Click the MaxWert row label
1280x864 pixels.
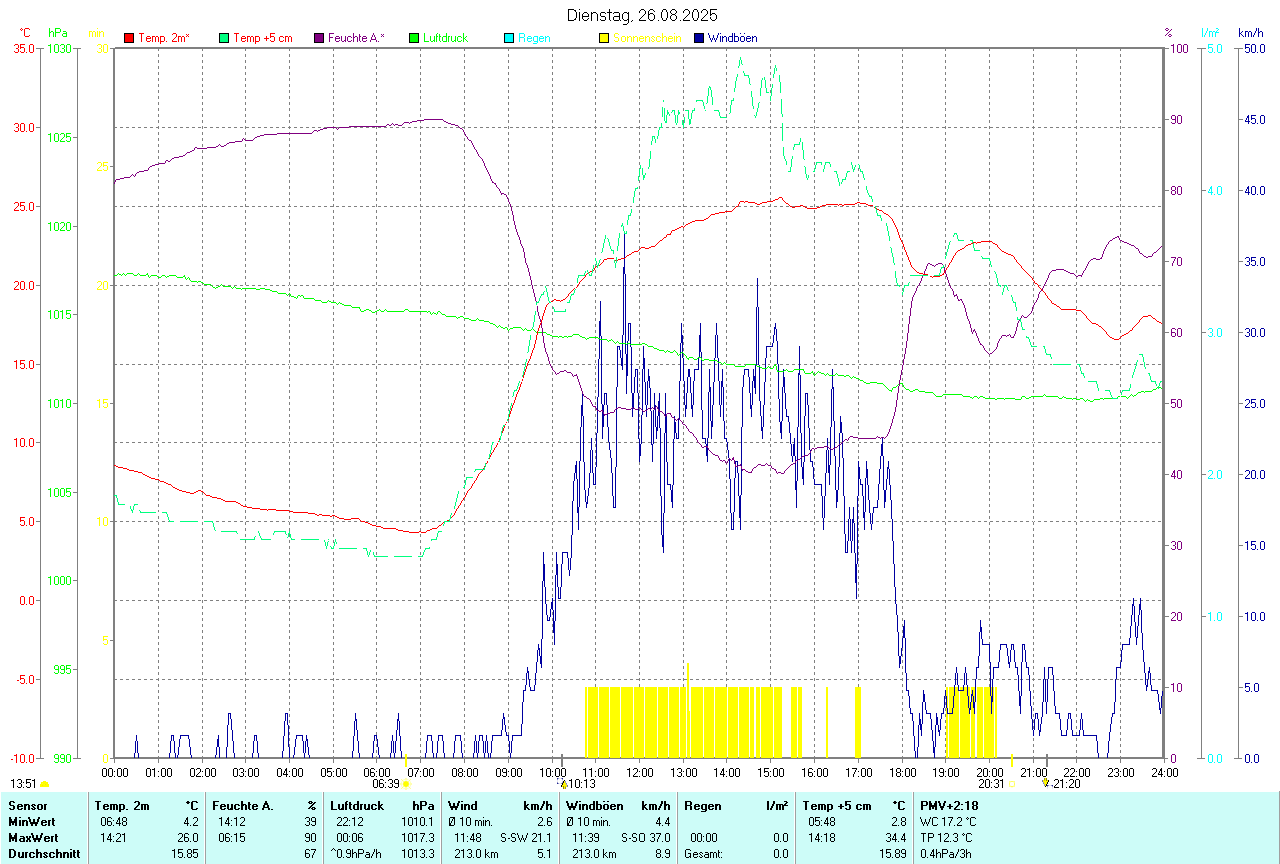point(31,837)
